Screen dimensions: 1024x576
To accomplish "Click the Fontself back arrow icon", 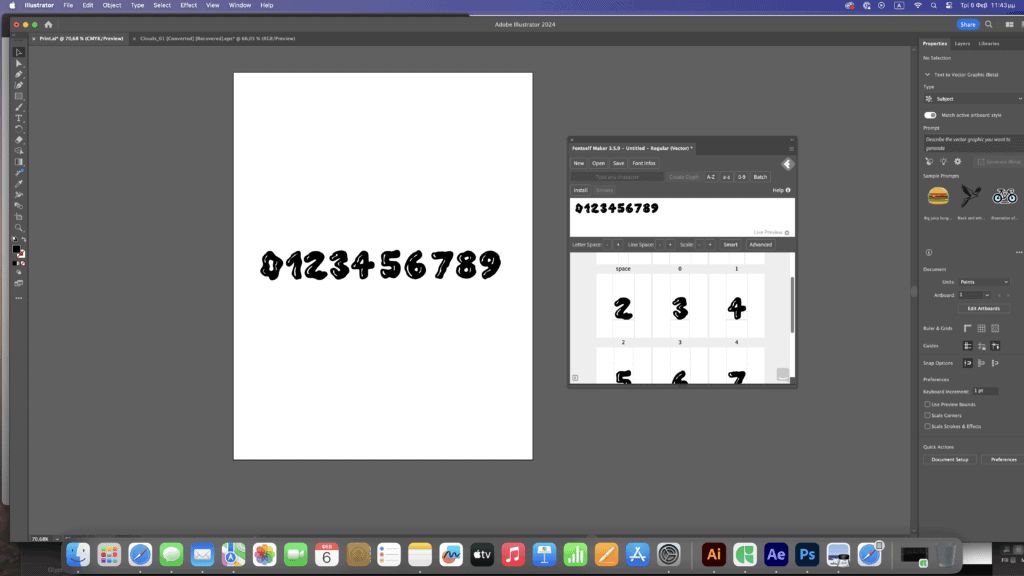I will point(787,163).
